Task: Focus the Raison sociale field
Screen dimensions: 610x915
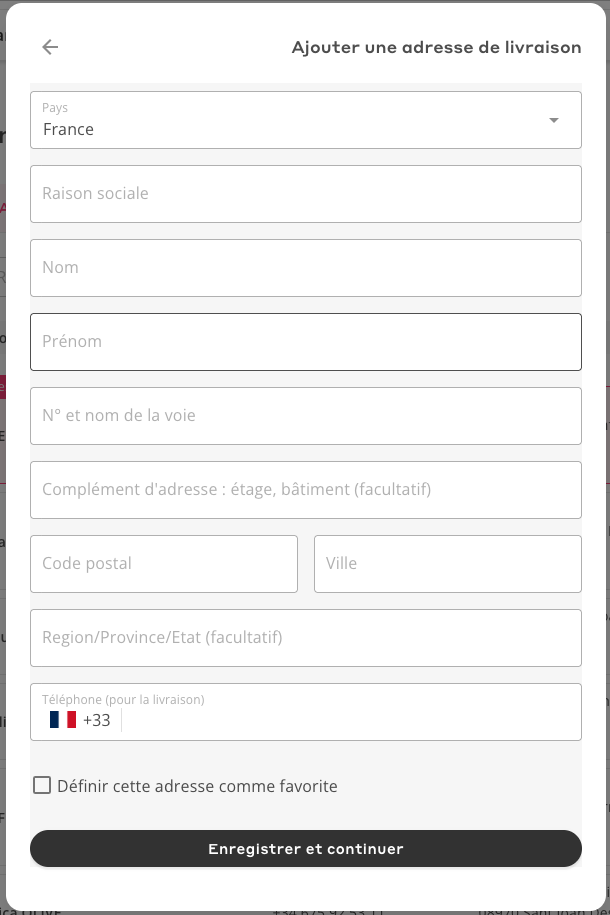Action: (306, 194)
